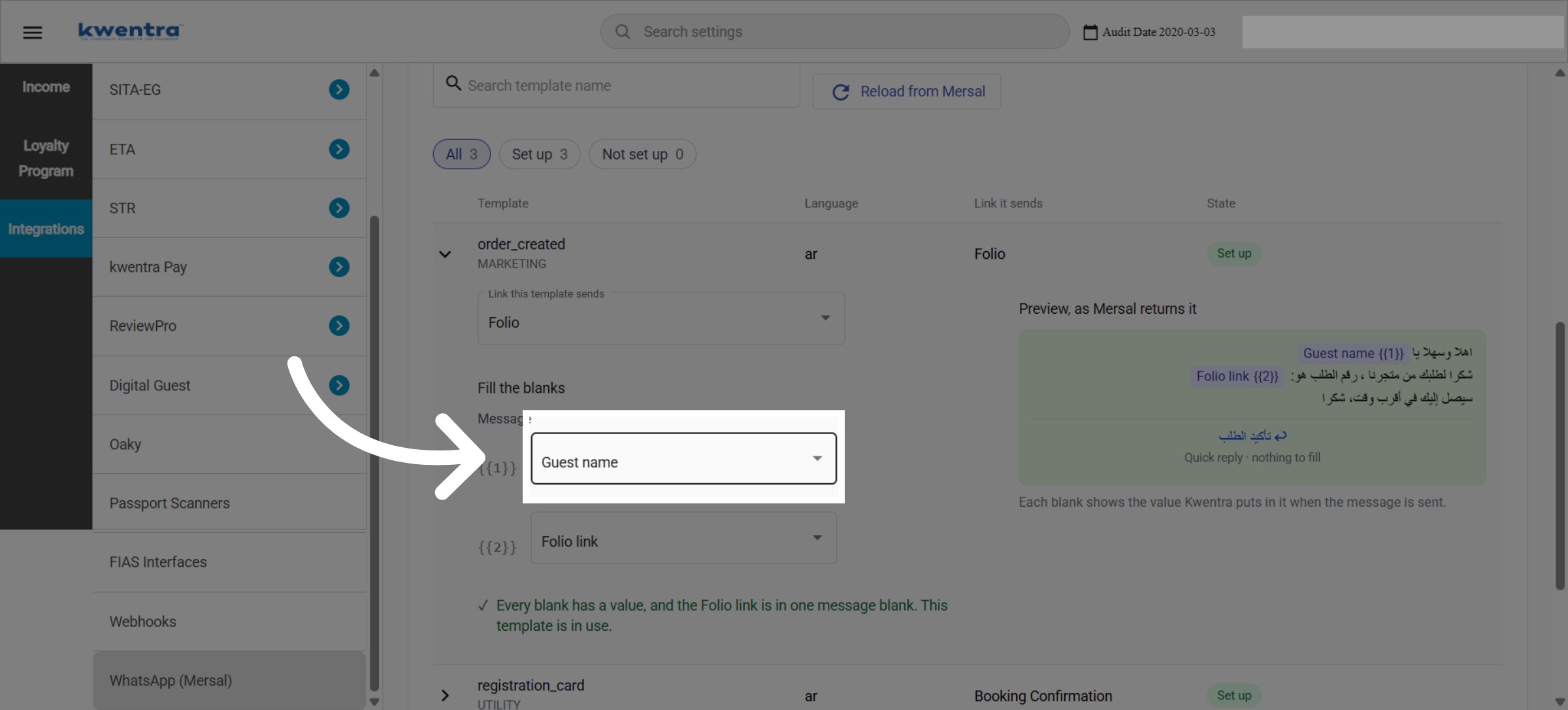1568x710 pixels.
Task: Expand the registration_card template row
Action: (x=445, y=696)
